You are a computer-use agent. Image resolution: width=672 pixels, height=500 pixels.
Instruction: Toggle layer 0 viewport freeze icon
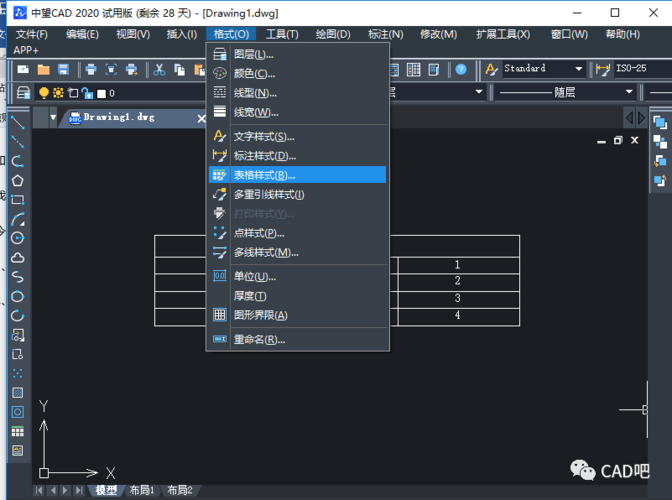click(x=73, y=93)
